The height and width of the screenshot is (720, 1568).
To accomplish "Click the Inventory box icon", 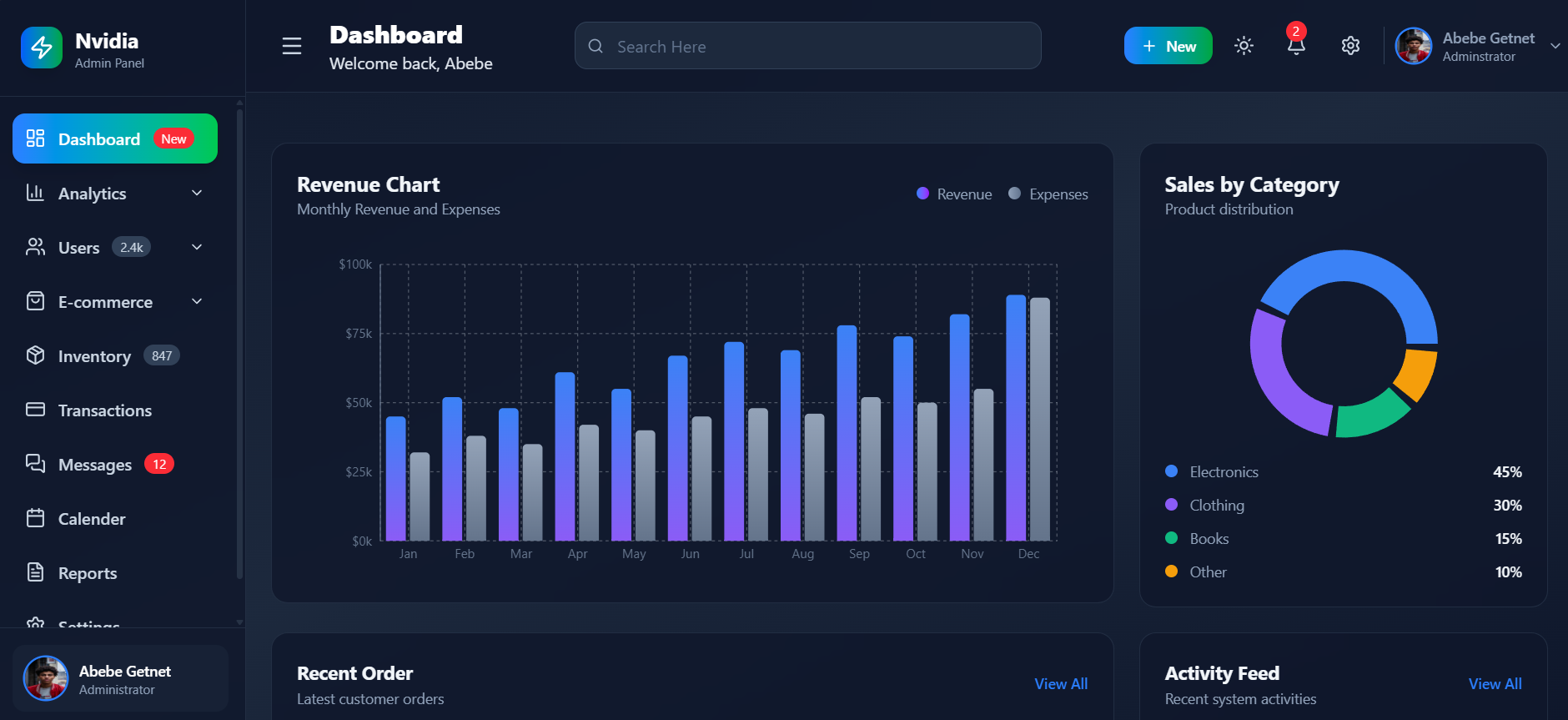I will 35,355.
